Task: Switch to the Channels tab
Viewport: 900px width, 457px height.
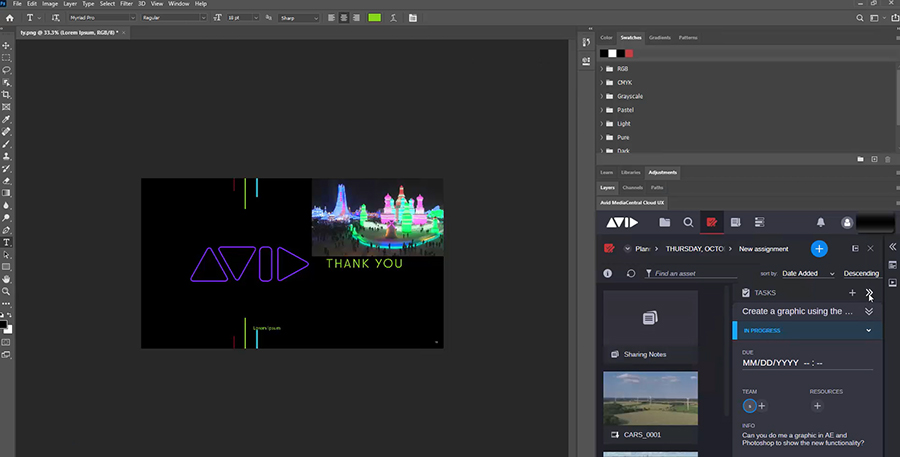Action: 633,187
